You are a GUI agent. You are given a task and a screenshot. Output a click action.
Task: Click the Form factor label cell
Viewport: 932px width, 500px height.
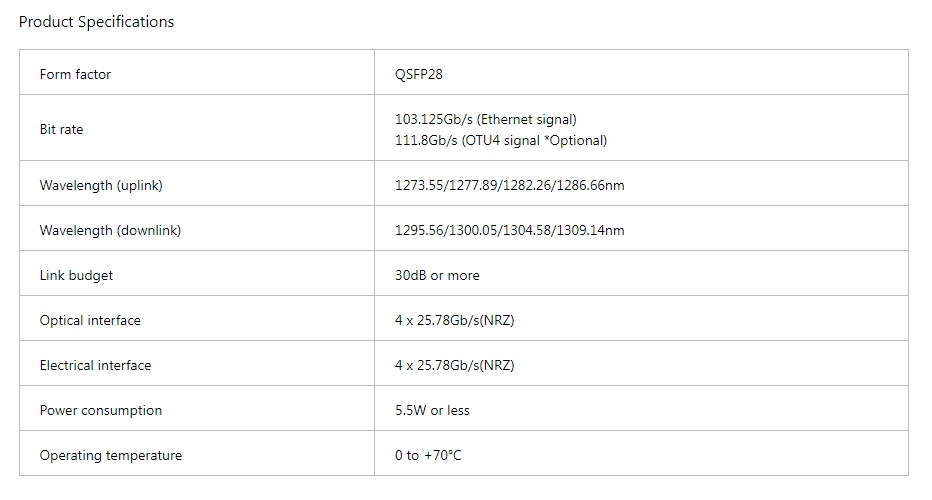pos(76,75)
